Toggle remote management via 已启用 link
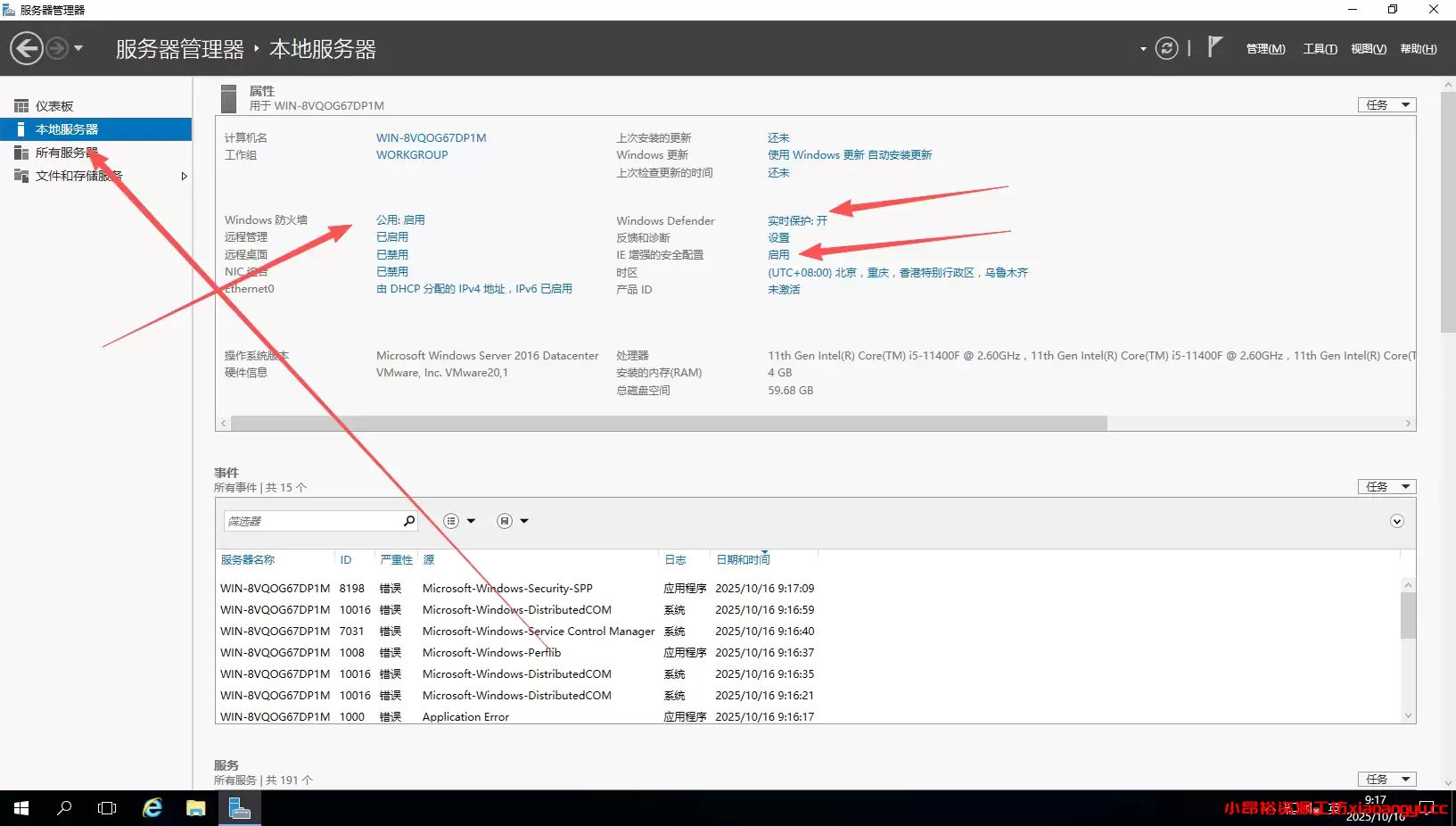Viewport: 1456px width, 826px height. tap(392, 236)
